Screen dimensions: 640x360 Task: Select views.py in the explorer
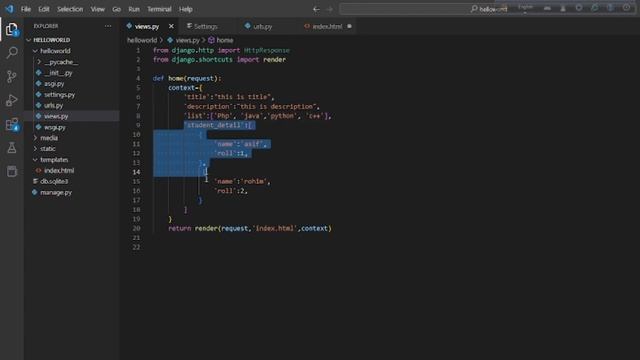point(56,116)
